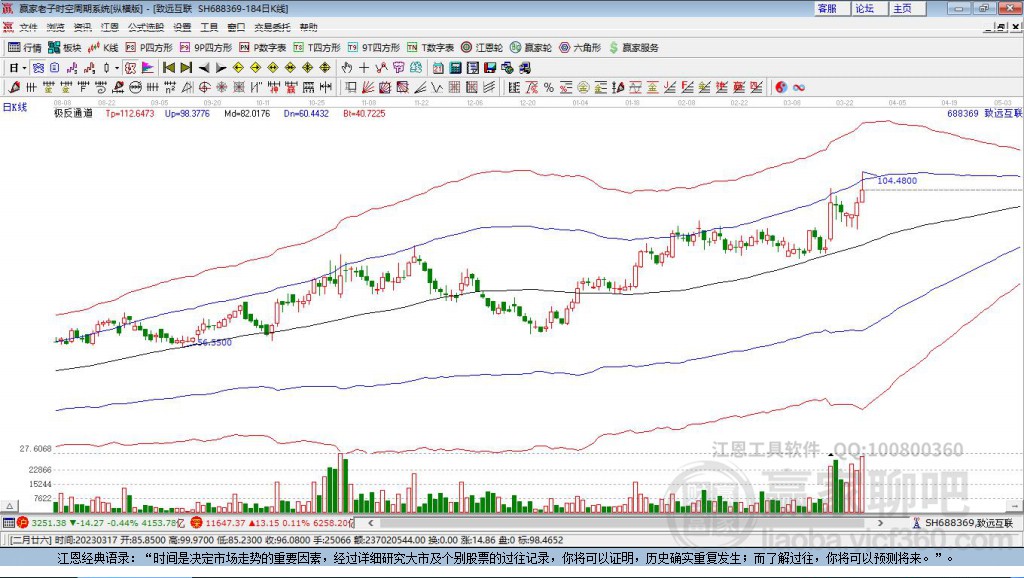Image resolution: width=1024 pixels, height=578 pixels.
Task: Open the 文件 menu
Action: tap(28, 27)
